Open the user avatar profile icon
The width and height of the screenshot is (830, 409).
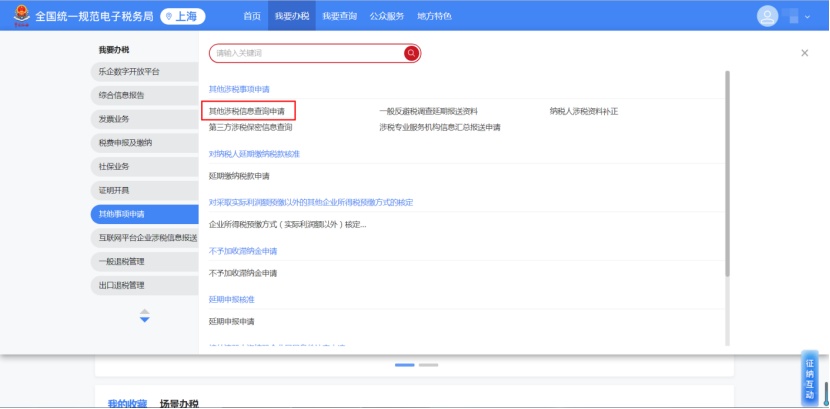767,16
